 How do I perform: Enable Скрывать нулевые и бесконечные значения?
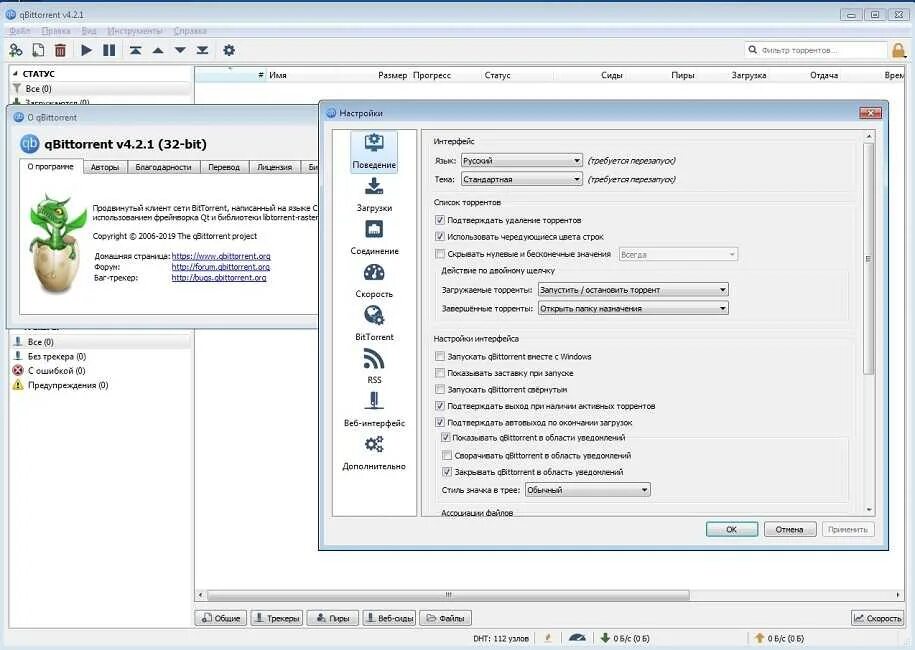tap(440, 254)
